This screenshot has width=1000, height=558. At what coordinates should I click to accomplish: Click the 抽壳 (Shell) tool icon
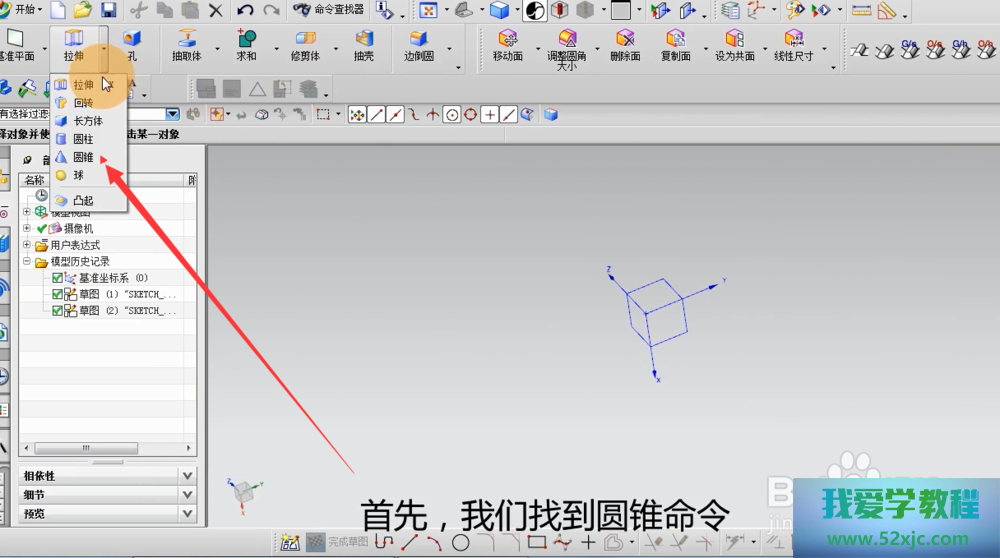click(x=363, y=43)
